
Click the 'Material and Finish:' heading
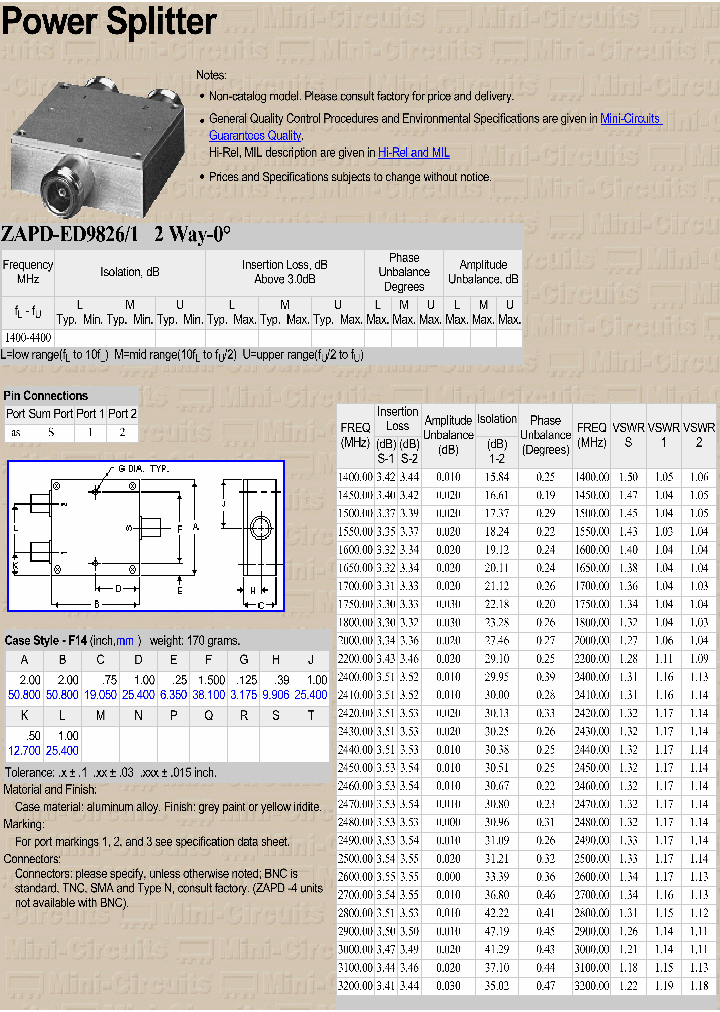50,789
